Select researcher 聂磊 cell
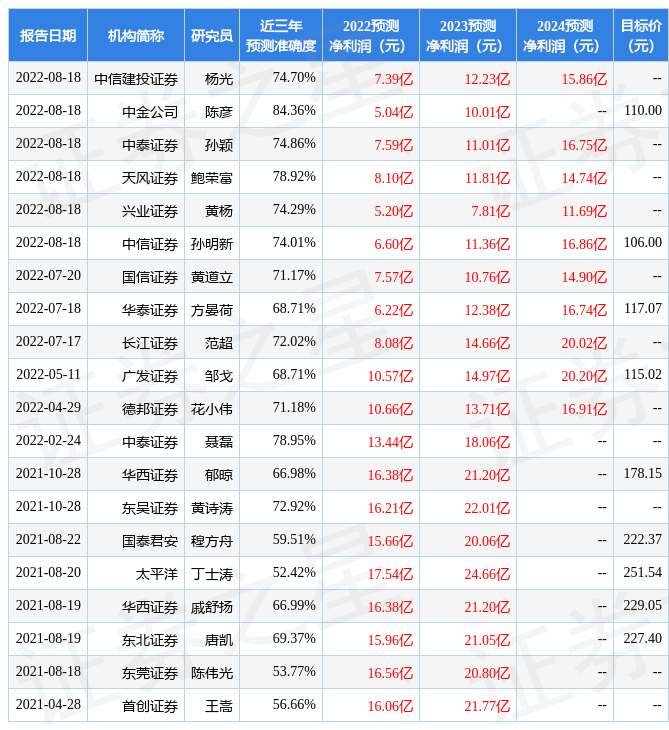This screenshot has height=730, width=669. click(x=212, y=442)
